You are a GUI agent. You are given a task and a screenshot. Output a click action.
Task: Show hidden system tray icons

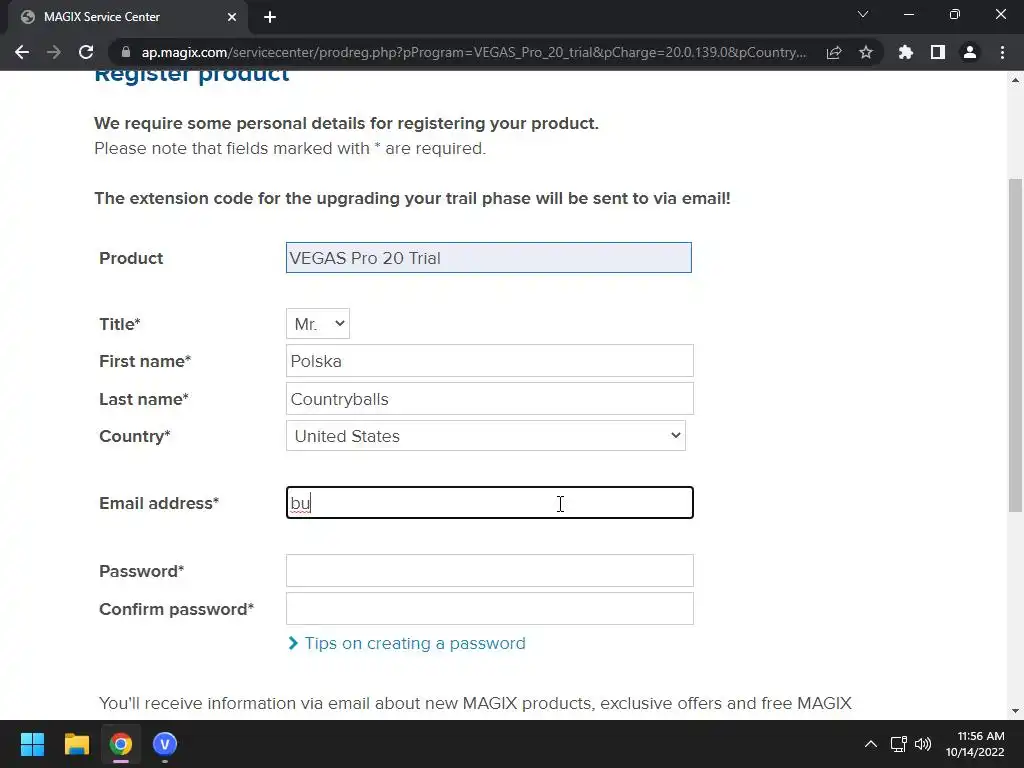pyautogui.click(x=871, y=744)
